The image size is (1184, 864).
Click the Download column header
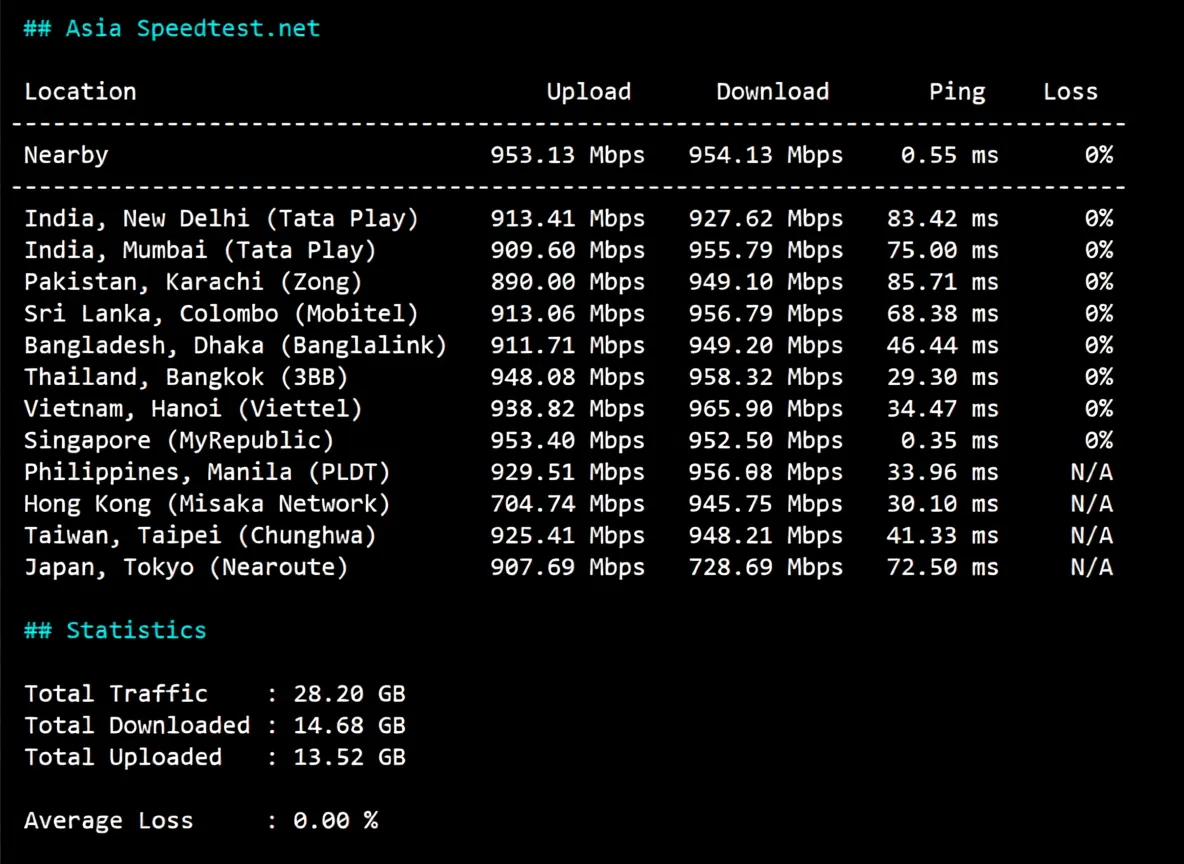(x=772, y=91)
